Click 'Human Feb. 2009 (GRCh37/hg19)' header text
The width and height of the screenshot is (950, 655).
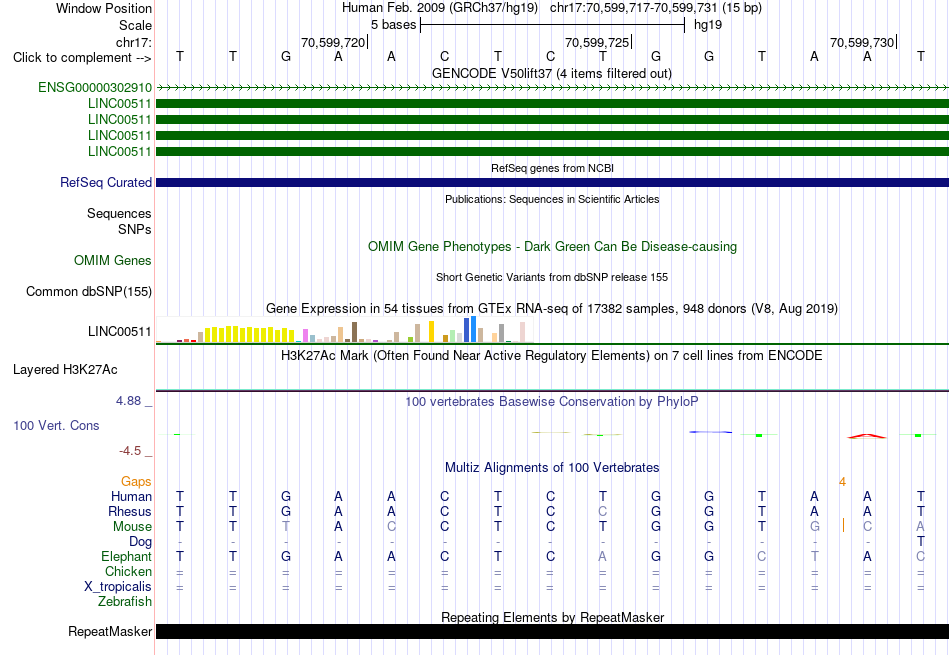(x=439, y=8)
